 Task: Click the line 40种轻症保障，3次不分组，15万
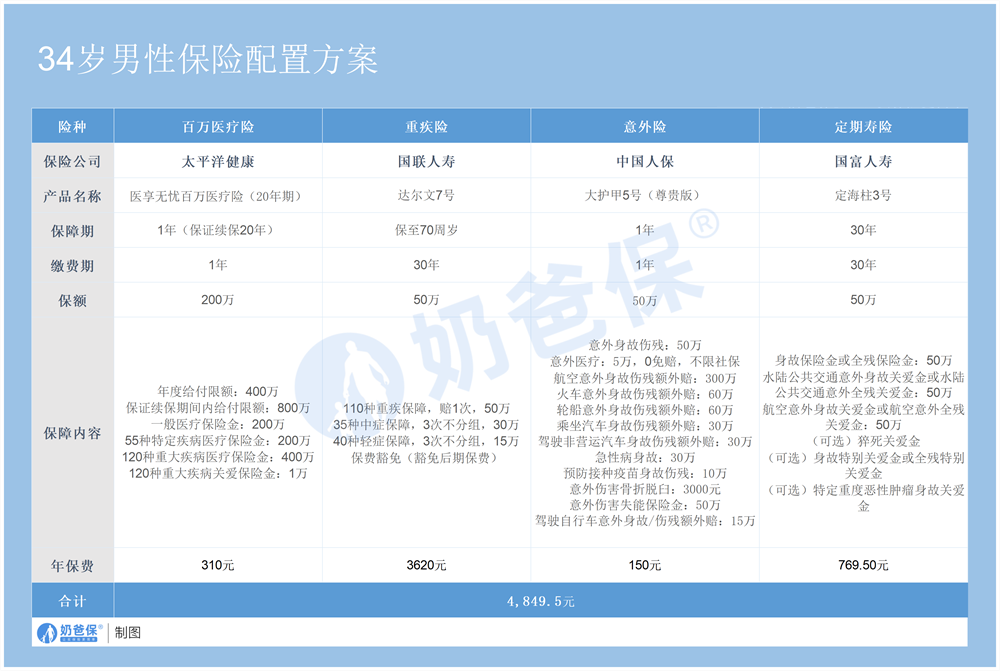pyautogui.click(x=427, y=441)
